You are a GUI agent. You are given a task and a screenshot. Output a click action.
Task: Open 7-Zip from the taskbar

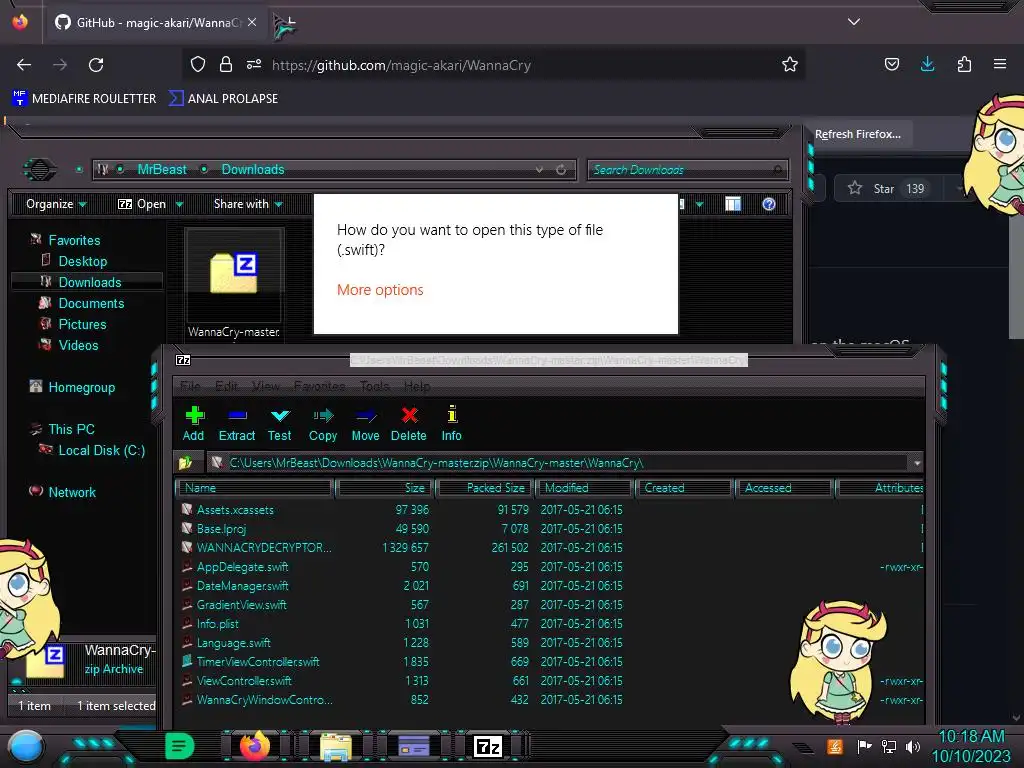coord(488,746)
